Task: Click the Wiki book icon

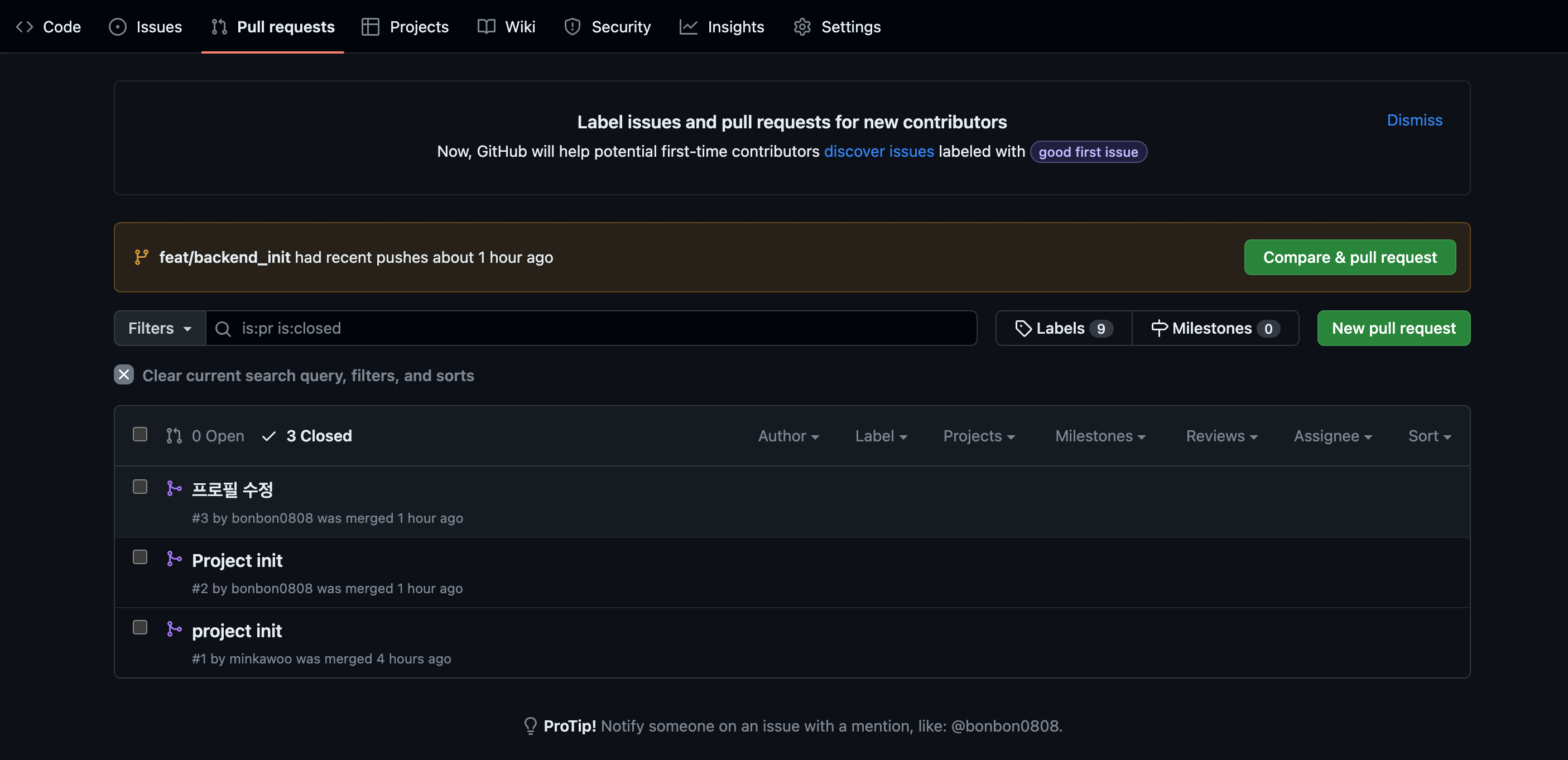Action: click(485, 27)
